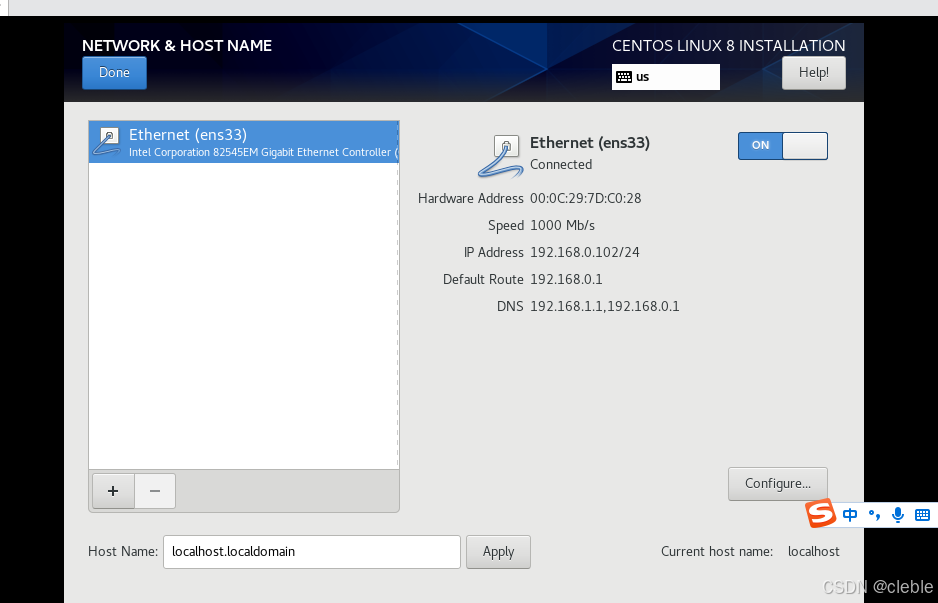The width and height of the screenshot is (938, 603).
Task: Toggle the Ethernet ens33 ON switch
Action: click(x=782, y=146)
